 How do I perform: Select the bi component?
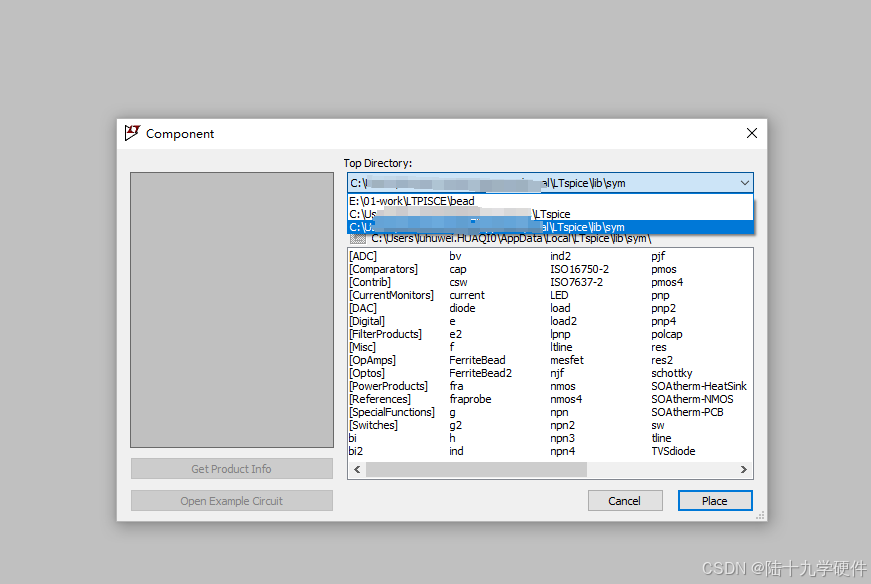352,438
